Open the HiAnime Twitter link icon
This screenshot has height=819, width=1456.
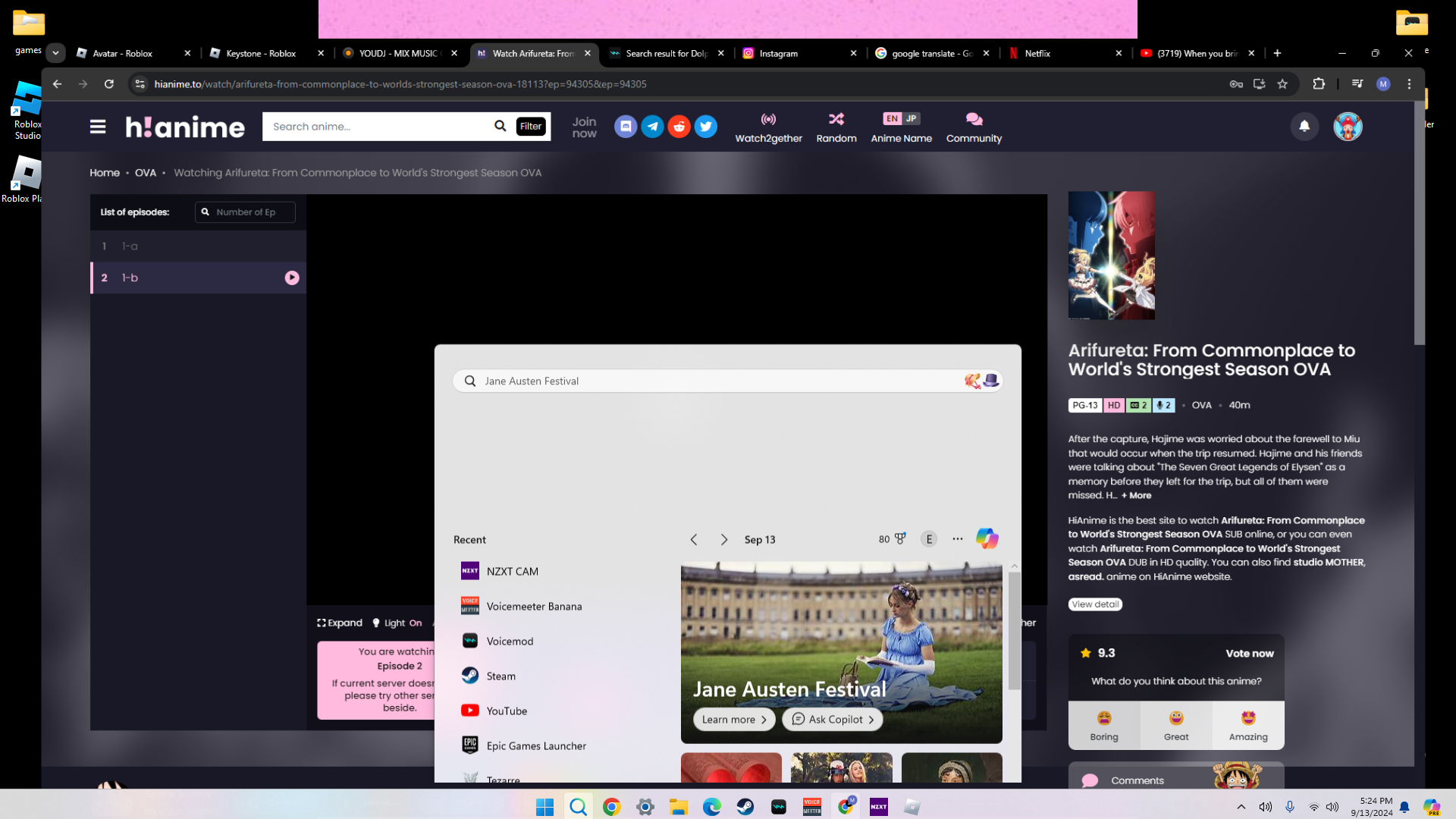pyautogui.click(x=705, y=127)
